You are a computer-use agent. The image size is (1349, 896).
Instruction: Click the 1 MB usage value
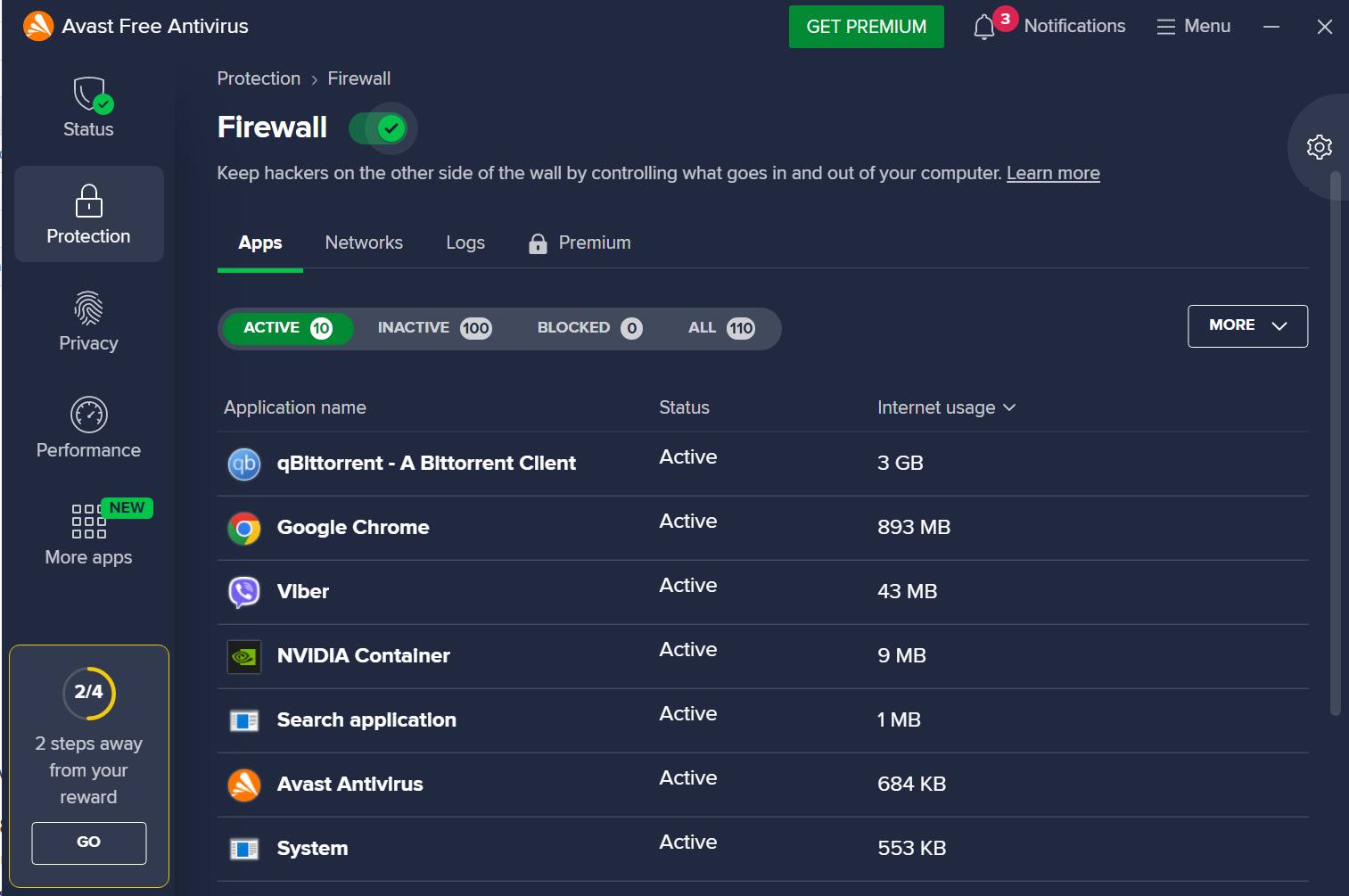click(x=899, y=720)
